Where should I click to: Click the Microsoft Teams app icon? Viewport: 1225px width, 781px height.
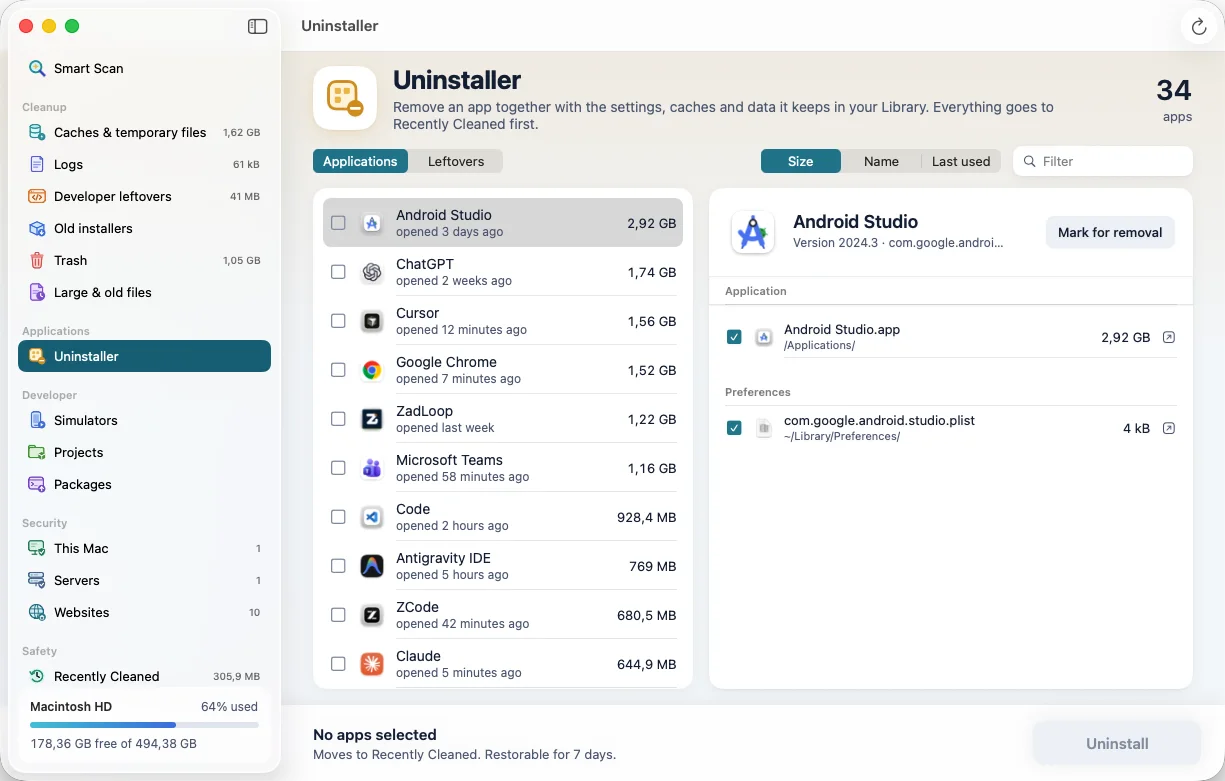coord(372,468)
